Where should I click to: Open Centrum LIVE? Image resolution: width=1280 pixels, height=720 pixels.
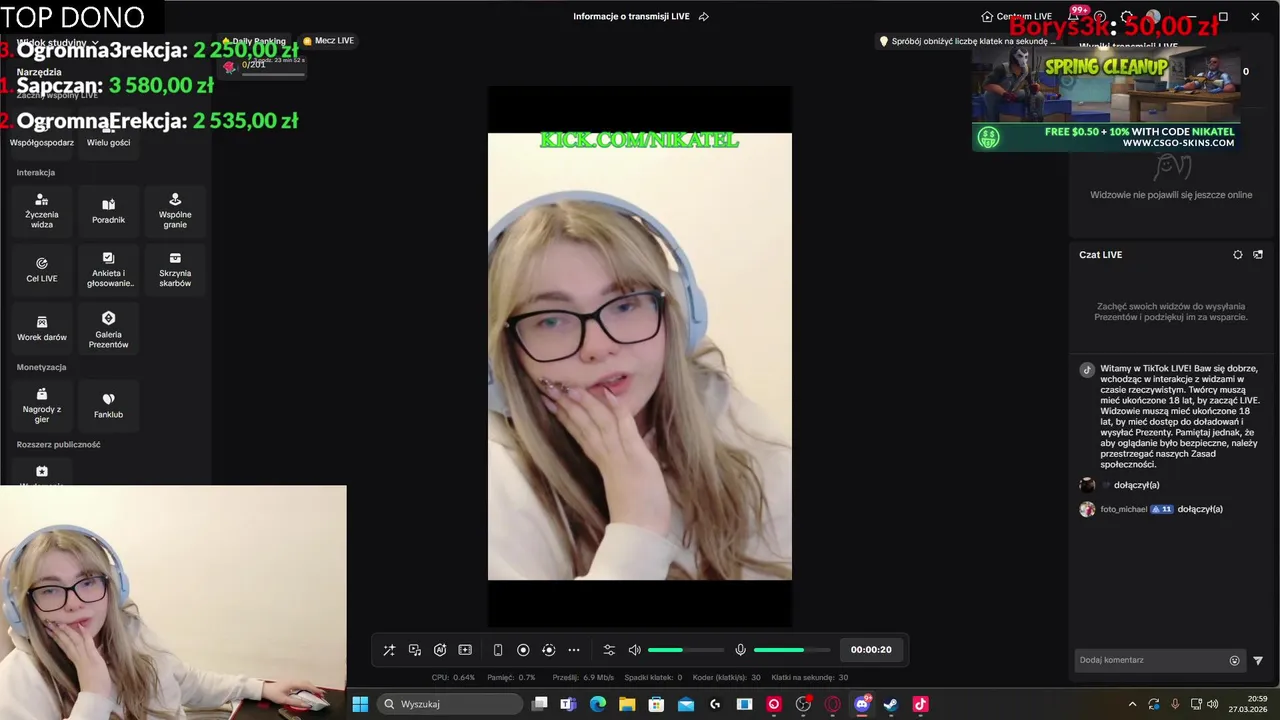[x=1017, y=17]
